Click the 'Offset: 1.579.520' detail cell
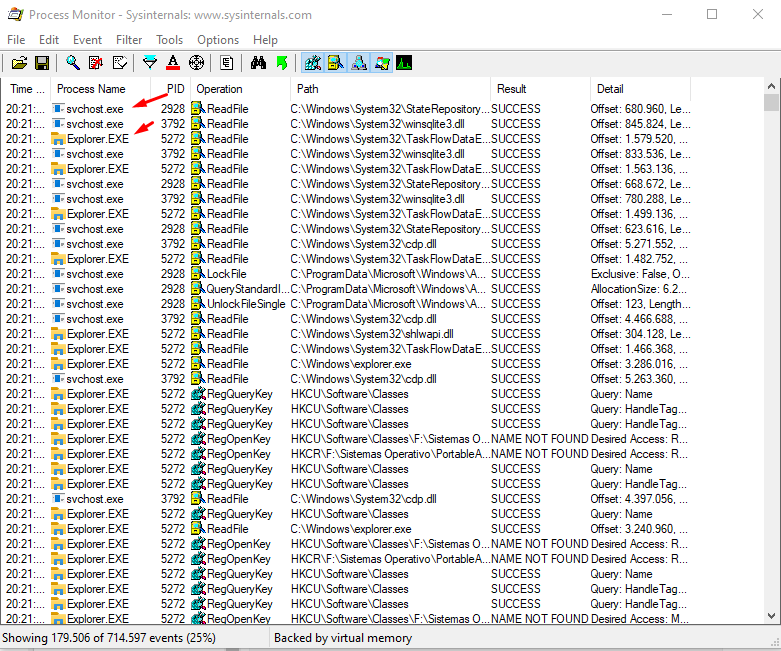Screen dimensions: 781x651 point(639,138)
